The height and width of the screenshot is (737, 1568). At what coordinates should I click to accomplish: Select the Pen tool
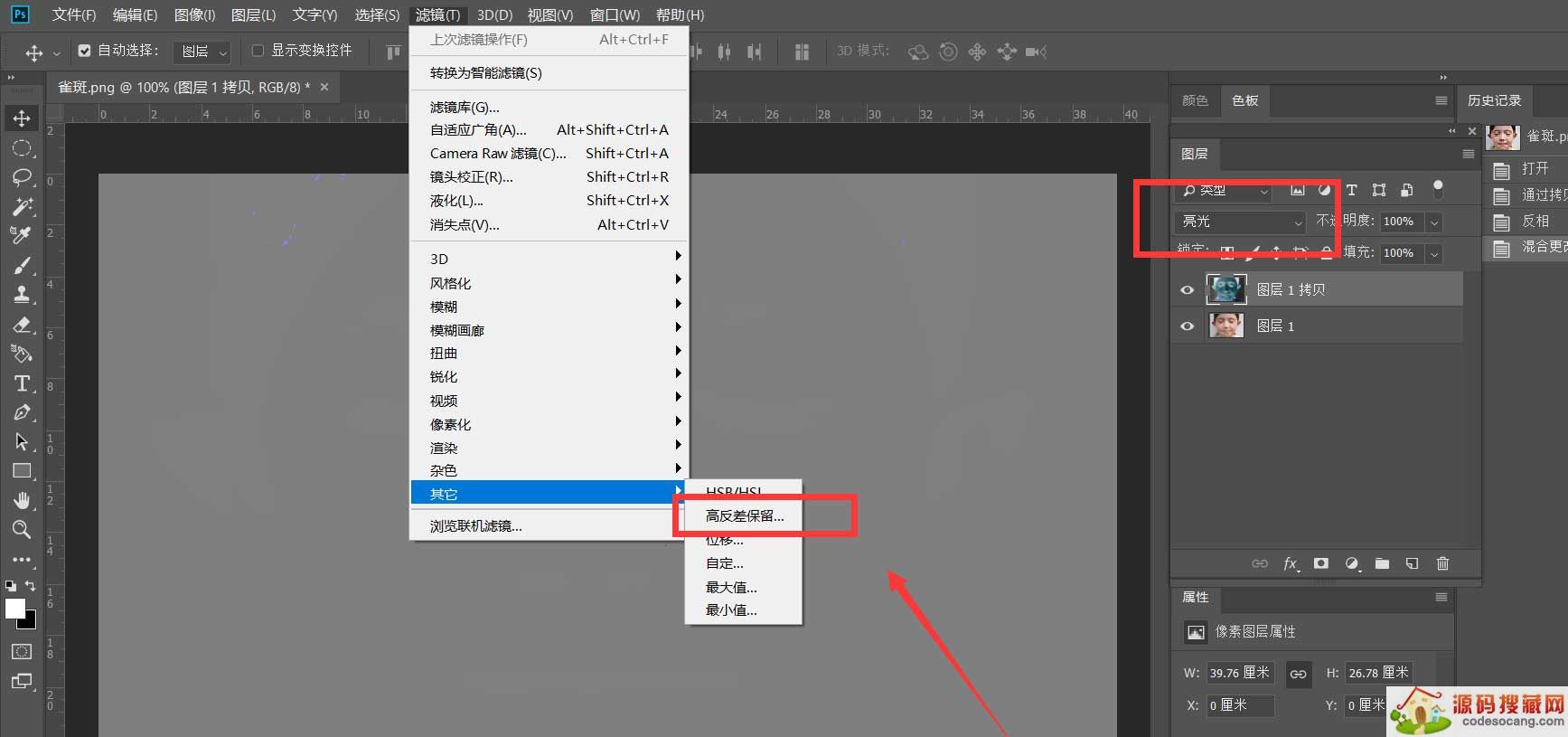coord(22,412)
